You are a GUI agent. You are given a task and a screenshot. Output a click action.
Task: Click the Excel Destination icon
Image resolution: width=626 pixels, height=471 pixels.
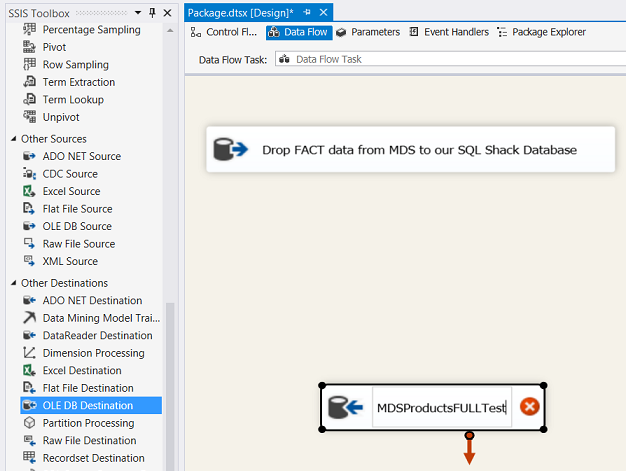click(x=29, y=370)
